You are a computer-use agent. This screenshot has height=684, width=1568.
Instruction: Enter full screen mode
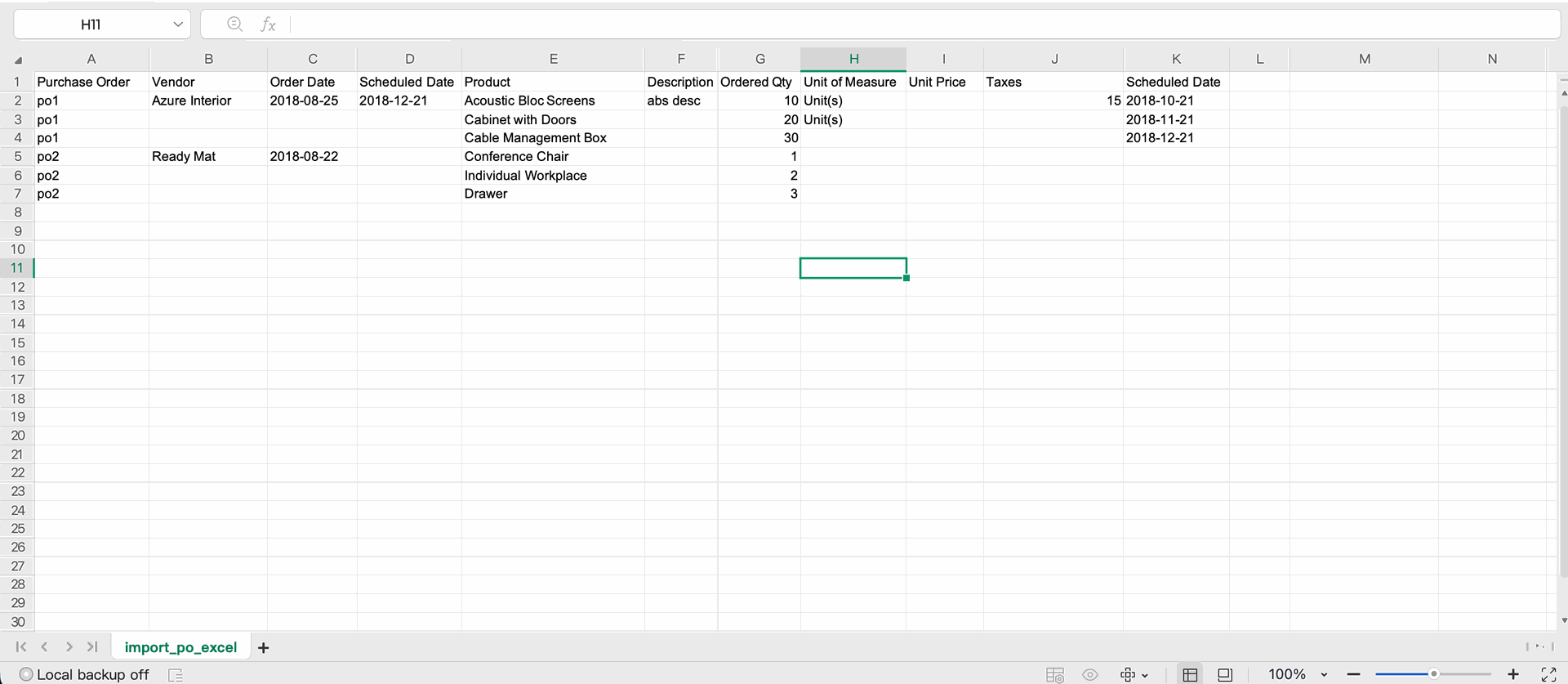(1548, 674)
